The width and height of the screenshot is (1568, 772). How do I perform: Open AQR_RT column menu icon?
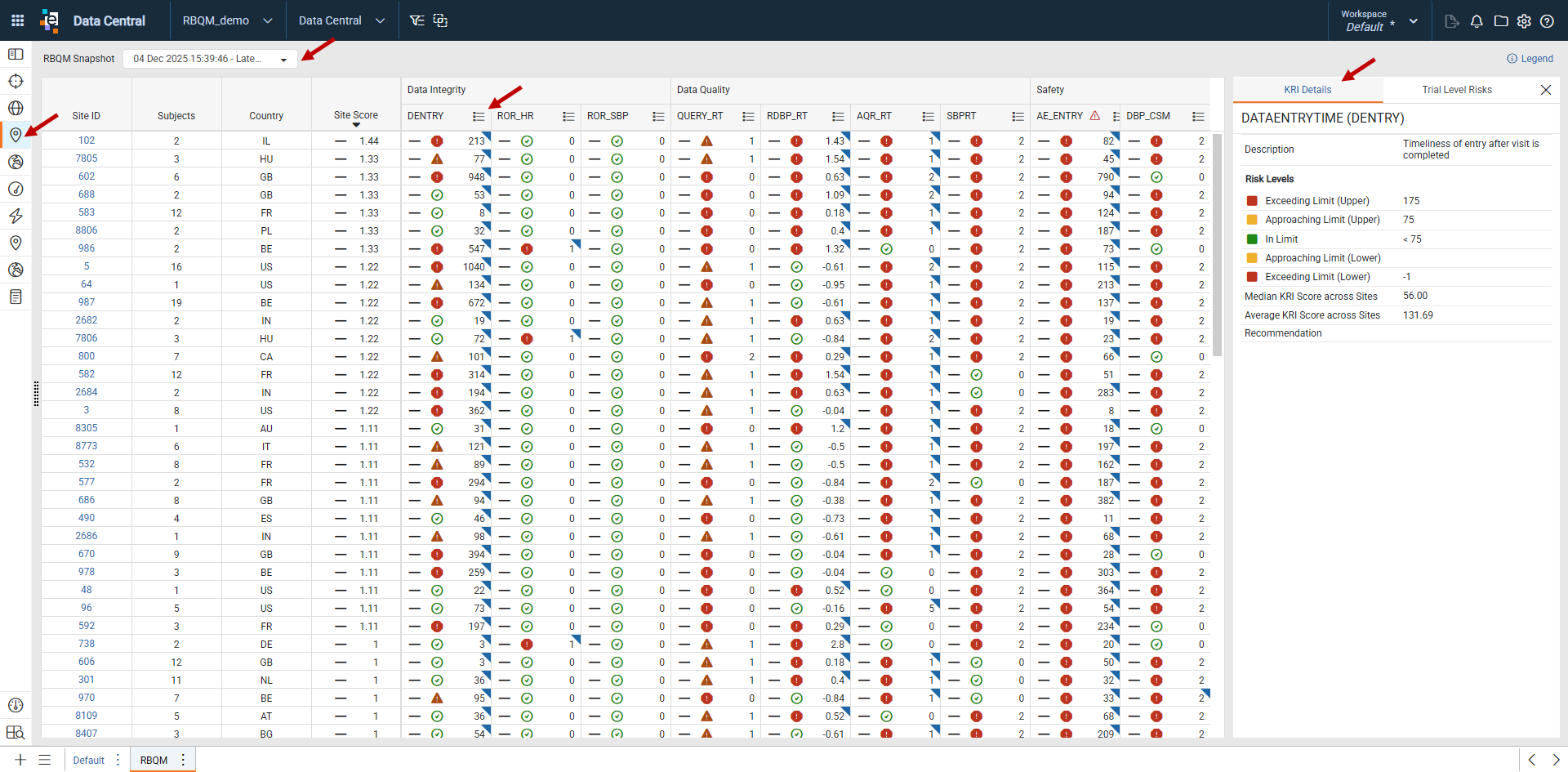pyautogui.click(x=928, y=117)
